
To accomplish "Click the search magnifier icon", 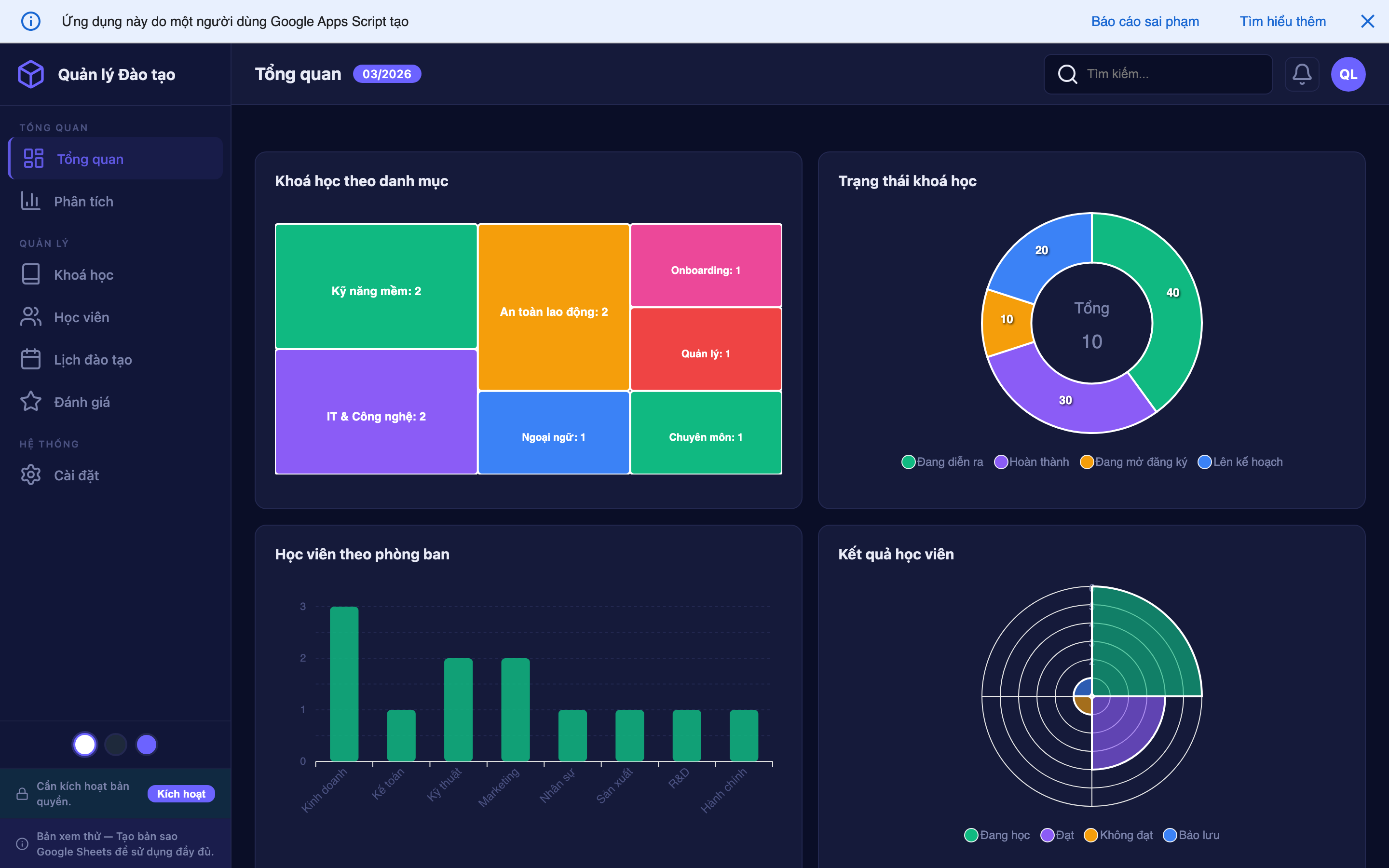I will click(1067, 74).
